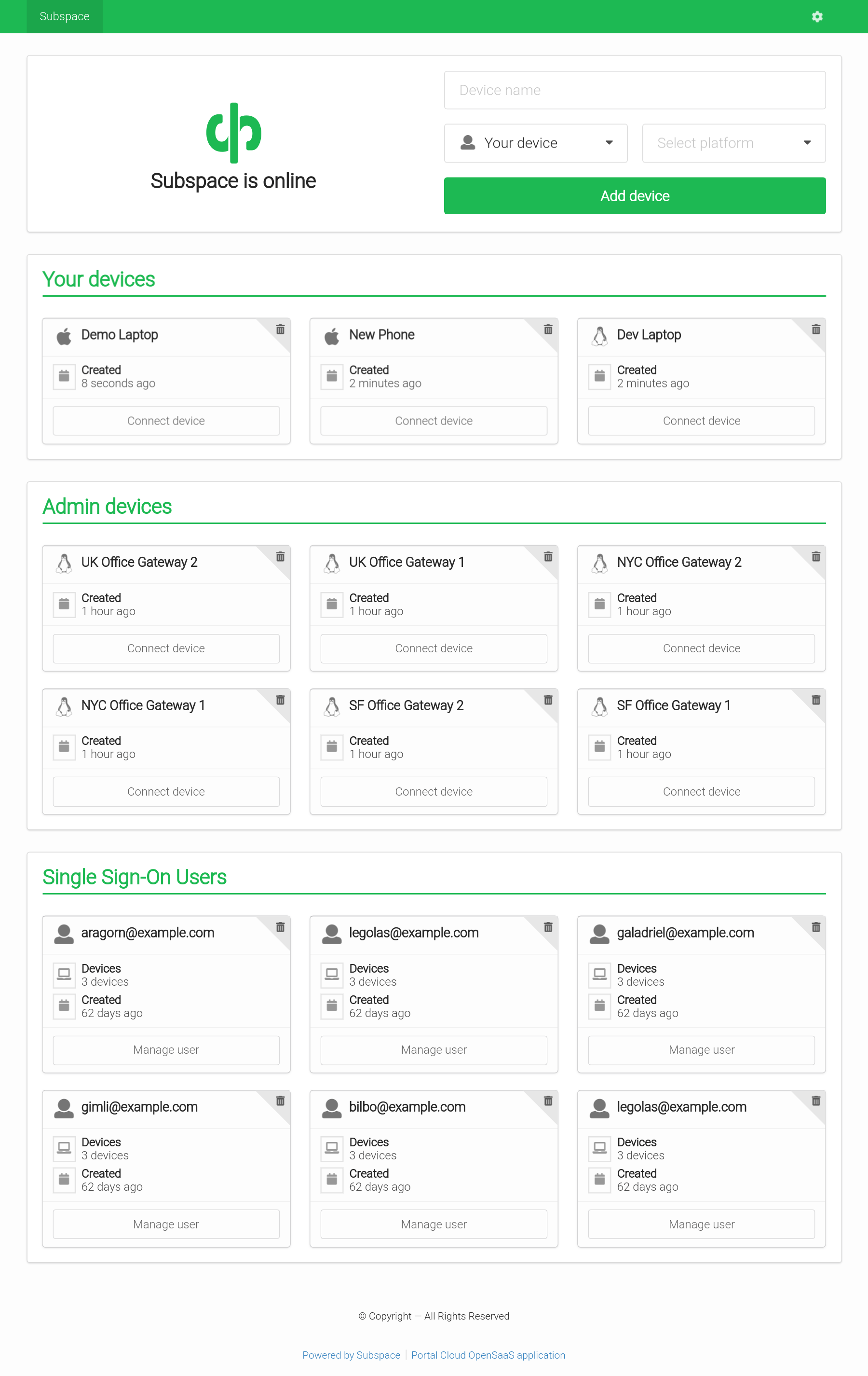
Task: Remove the Dev Laptop device
Action: tap(816, 329)
